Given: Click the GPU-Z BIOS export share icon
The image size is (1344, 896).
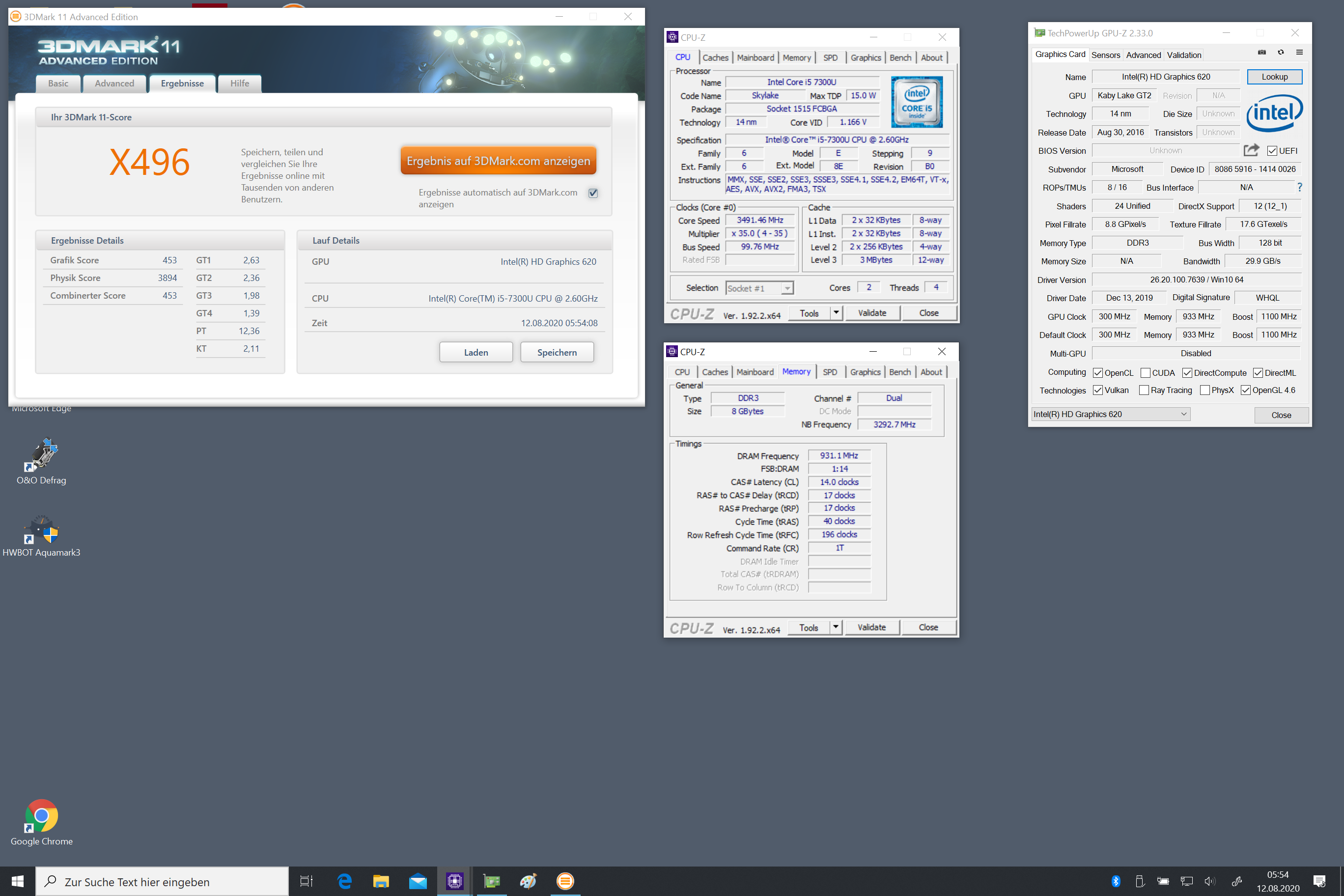Looking at the screenshot, I should 1252,150.
